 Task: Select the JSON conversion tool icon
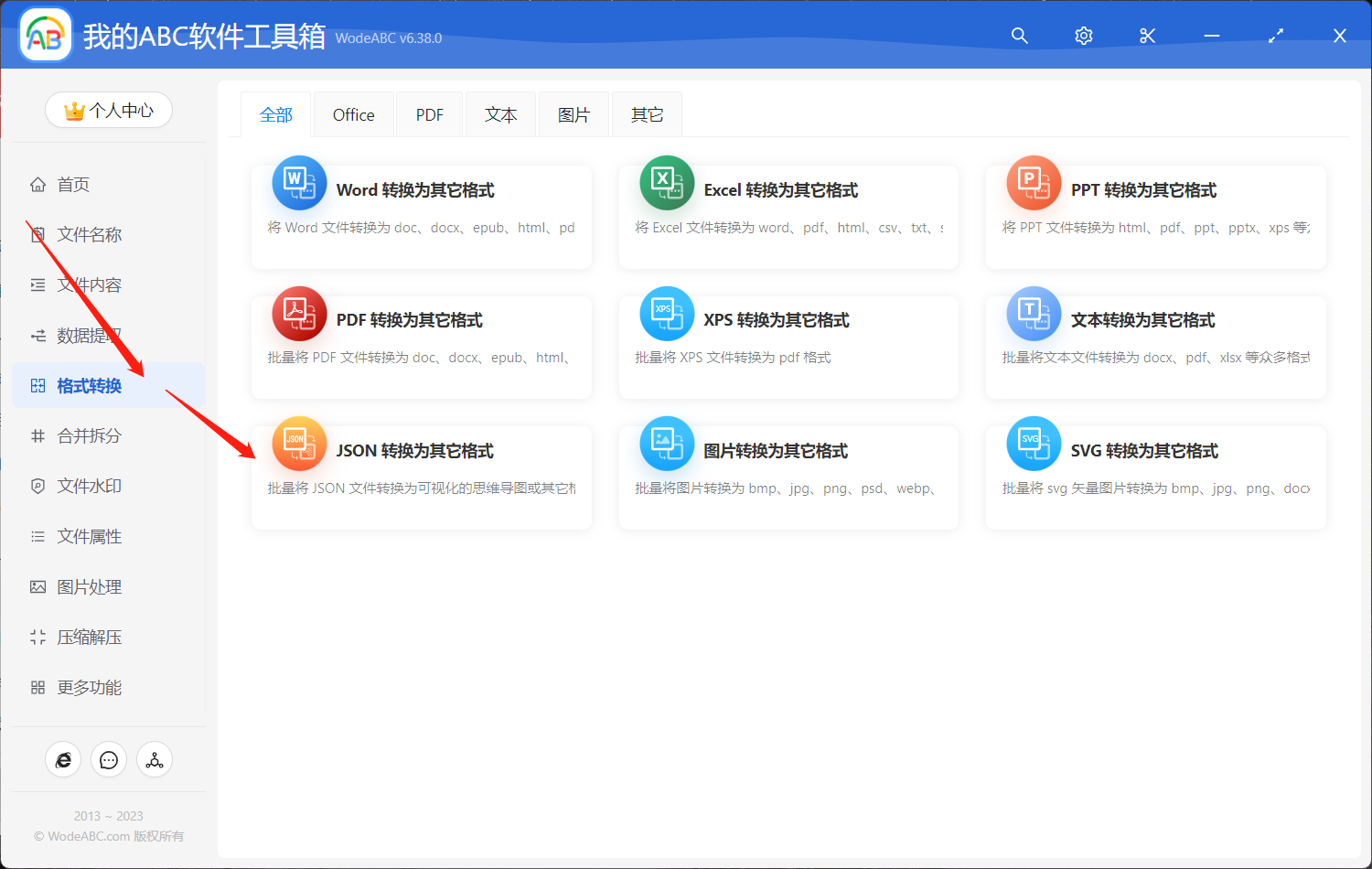[299, 443]
